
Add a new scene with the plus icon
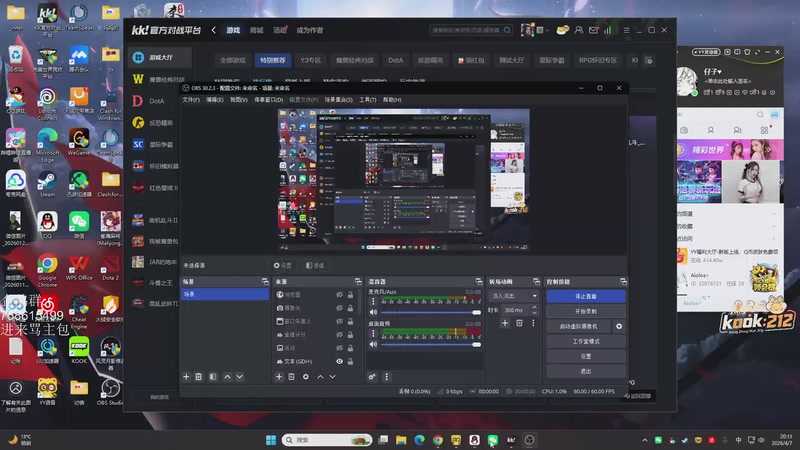pos(186,377)
